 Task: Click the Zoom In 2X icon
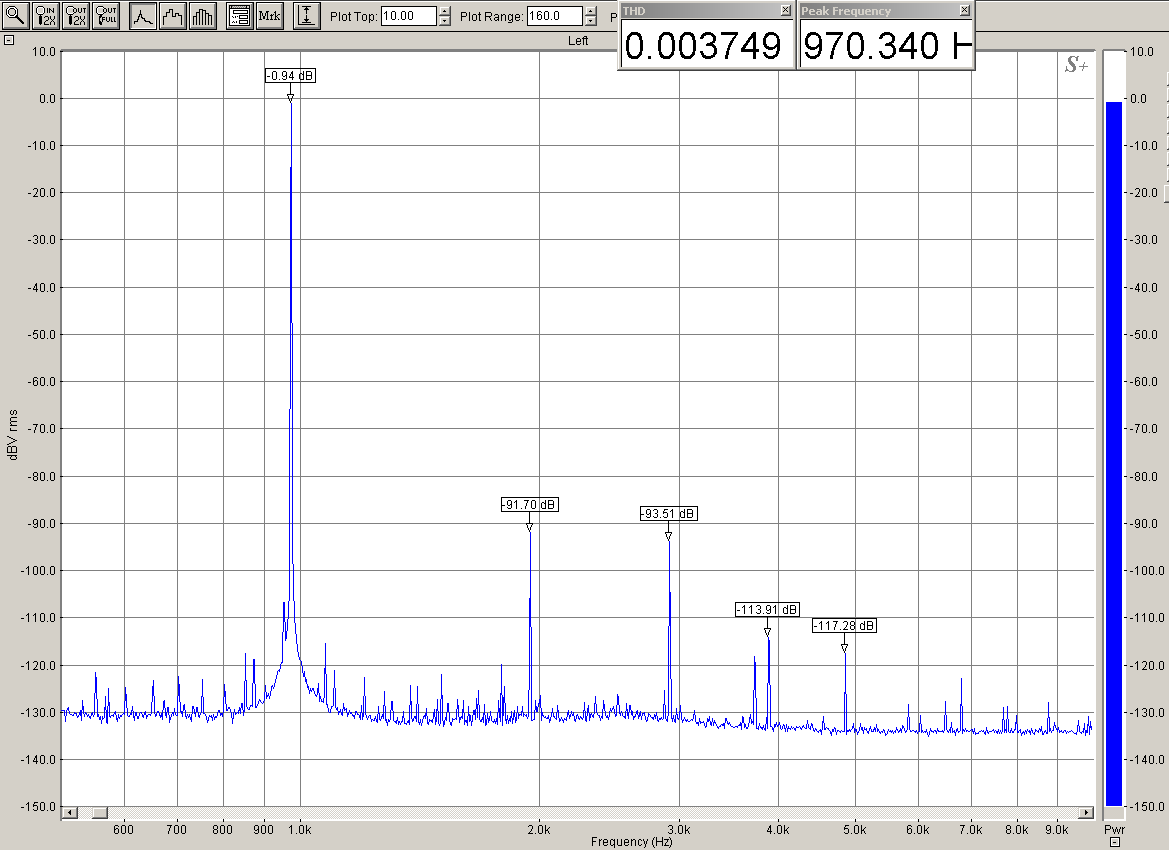45,15
